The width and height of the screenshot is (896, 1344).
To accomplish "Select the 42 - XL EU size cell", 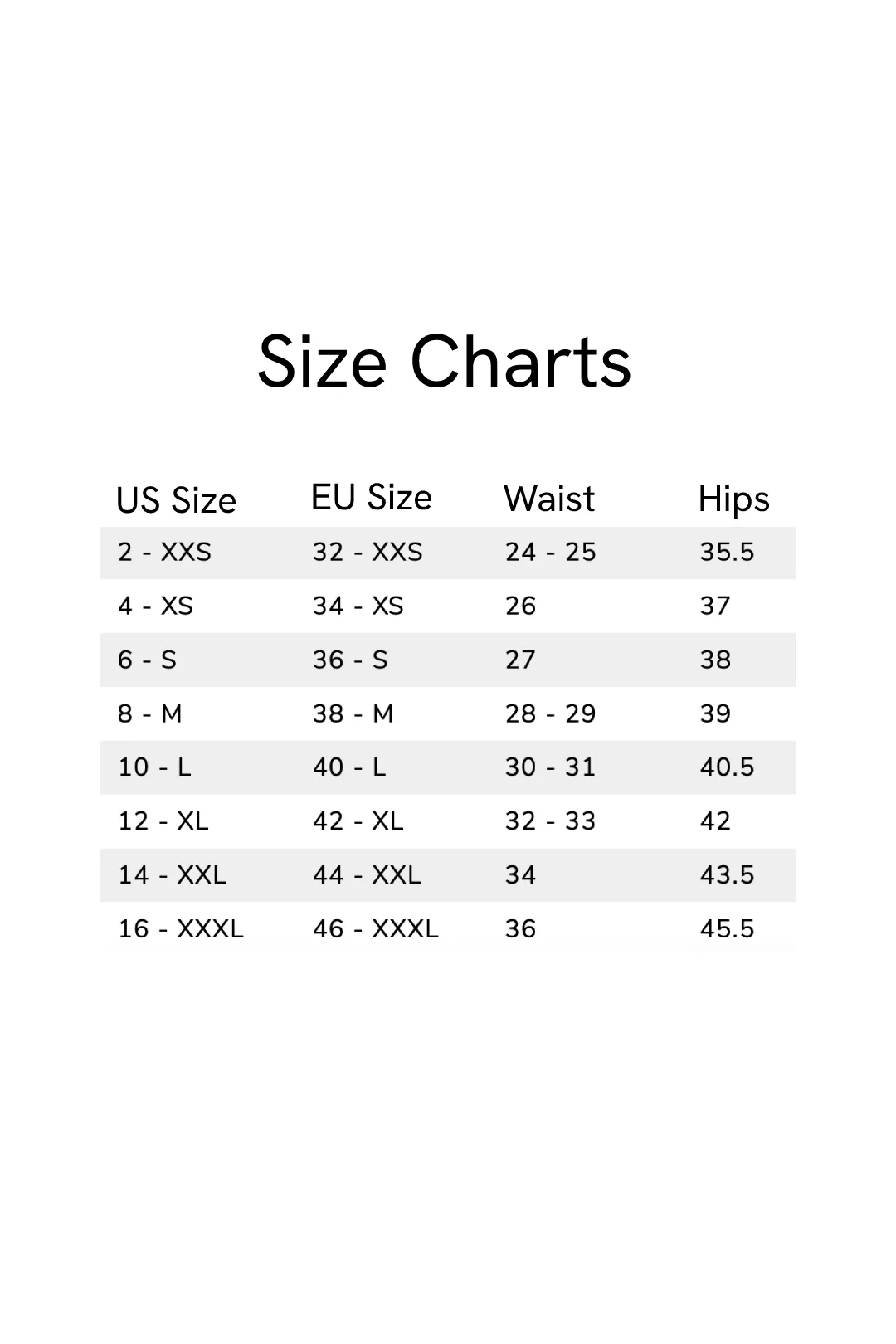I will [358, 821].
